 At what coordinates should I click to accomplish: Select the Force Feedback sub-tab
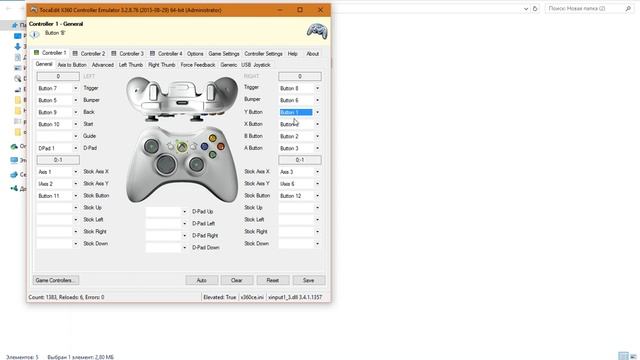[x=198, y=65]
